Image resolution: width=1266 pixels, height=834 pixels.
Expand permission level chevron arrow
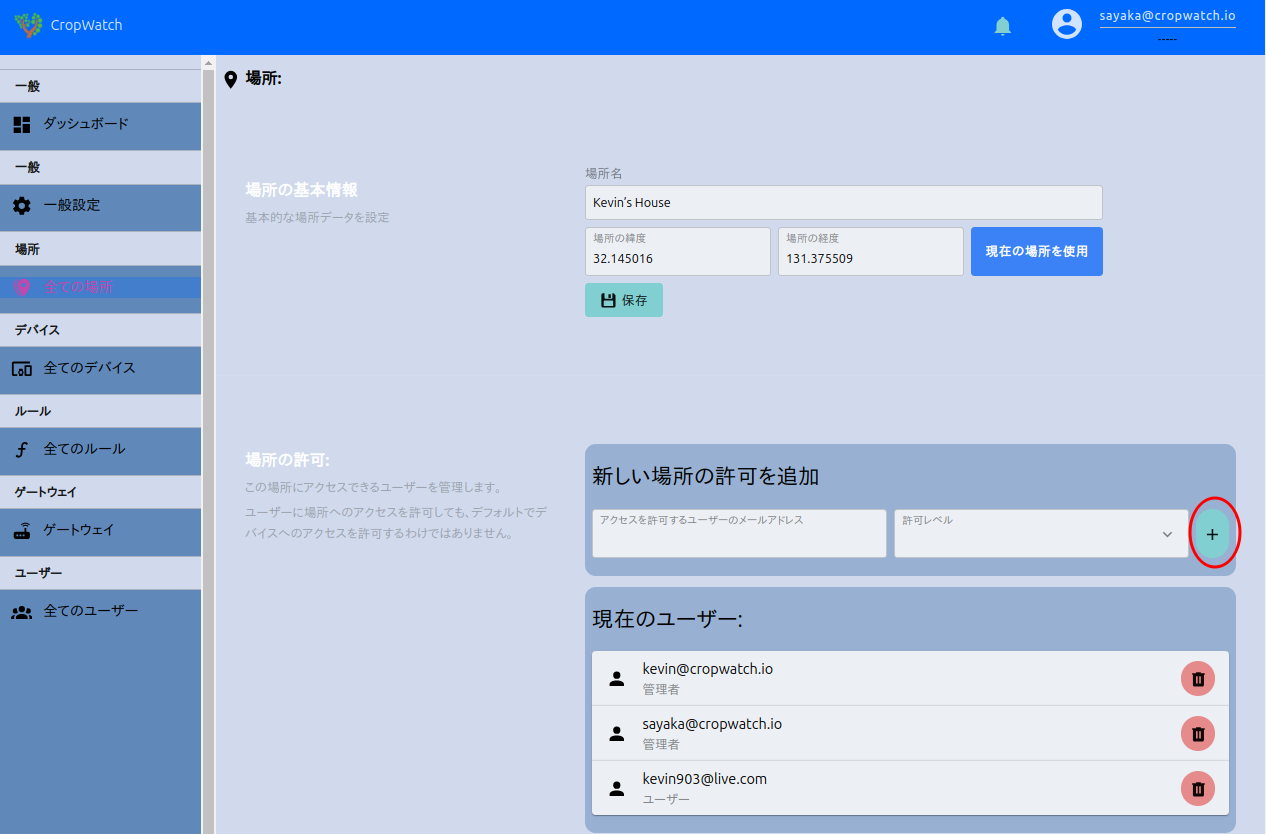pos(1167,534)
